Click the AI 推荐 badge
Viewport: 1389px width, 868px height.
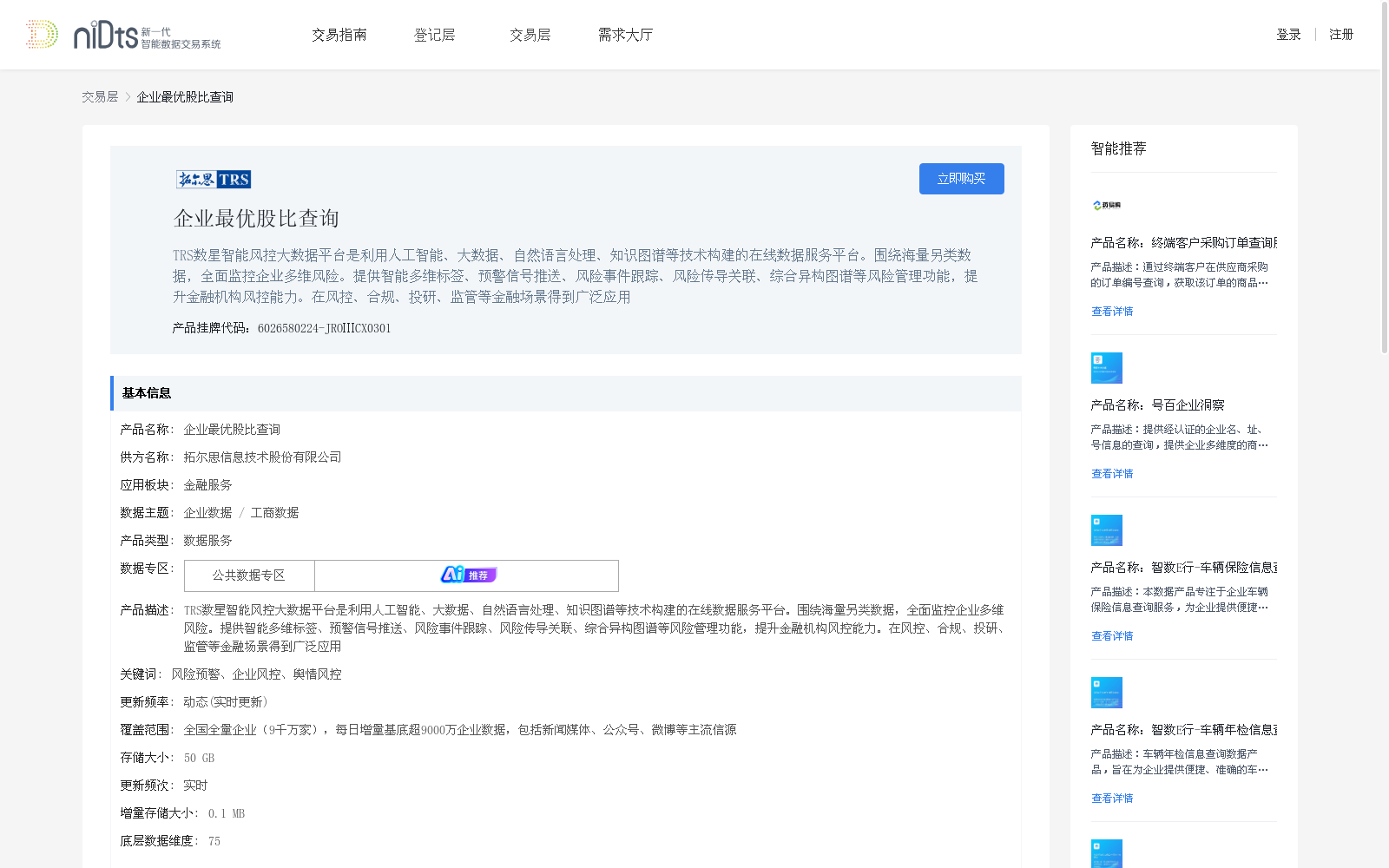click(x=469, y=575)
